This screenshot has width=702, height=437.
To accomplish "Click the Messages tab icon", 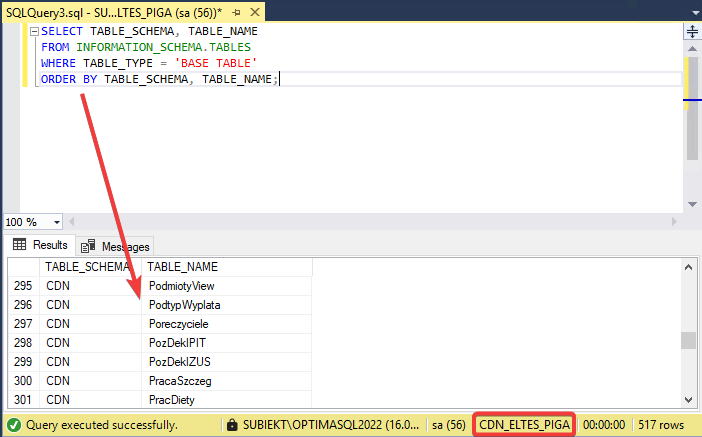I will (88, 246).
